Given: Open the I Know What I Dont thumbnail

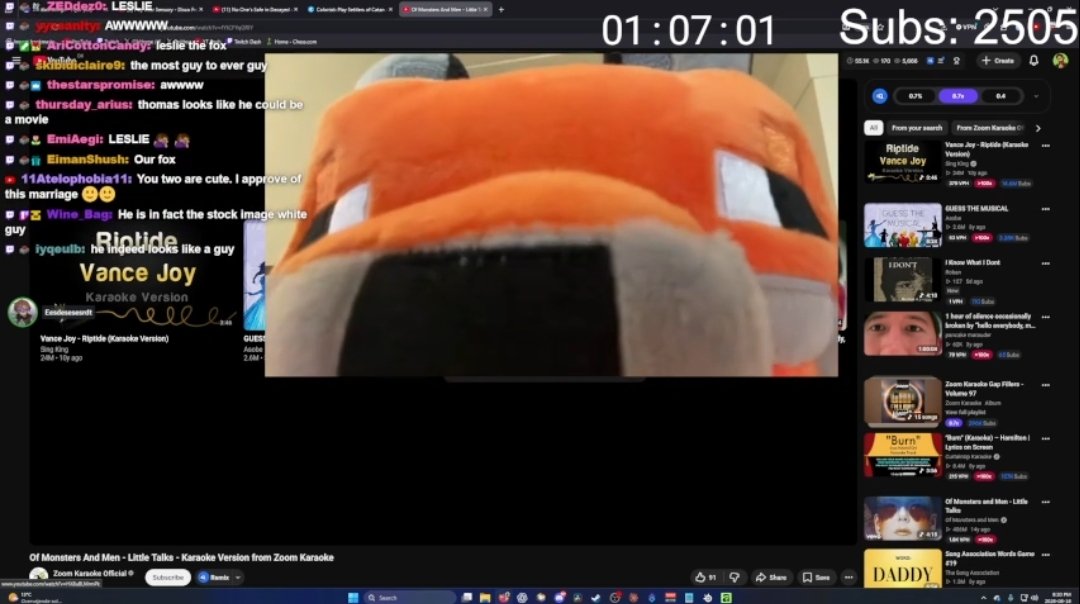Looking at the screenshot, I should 902,280.
